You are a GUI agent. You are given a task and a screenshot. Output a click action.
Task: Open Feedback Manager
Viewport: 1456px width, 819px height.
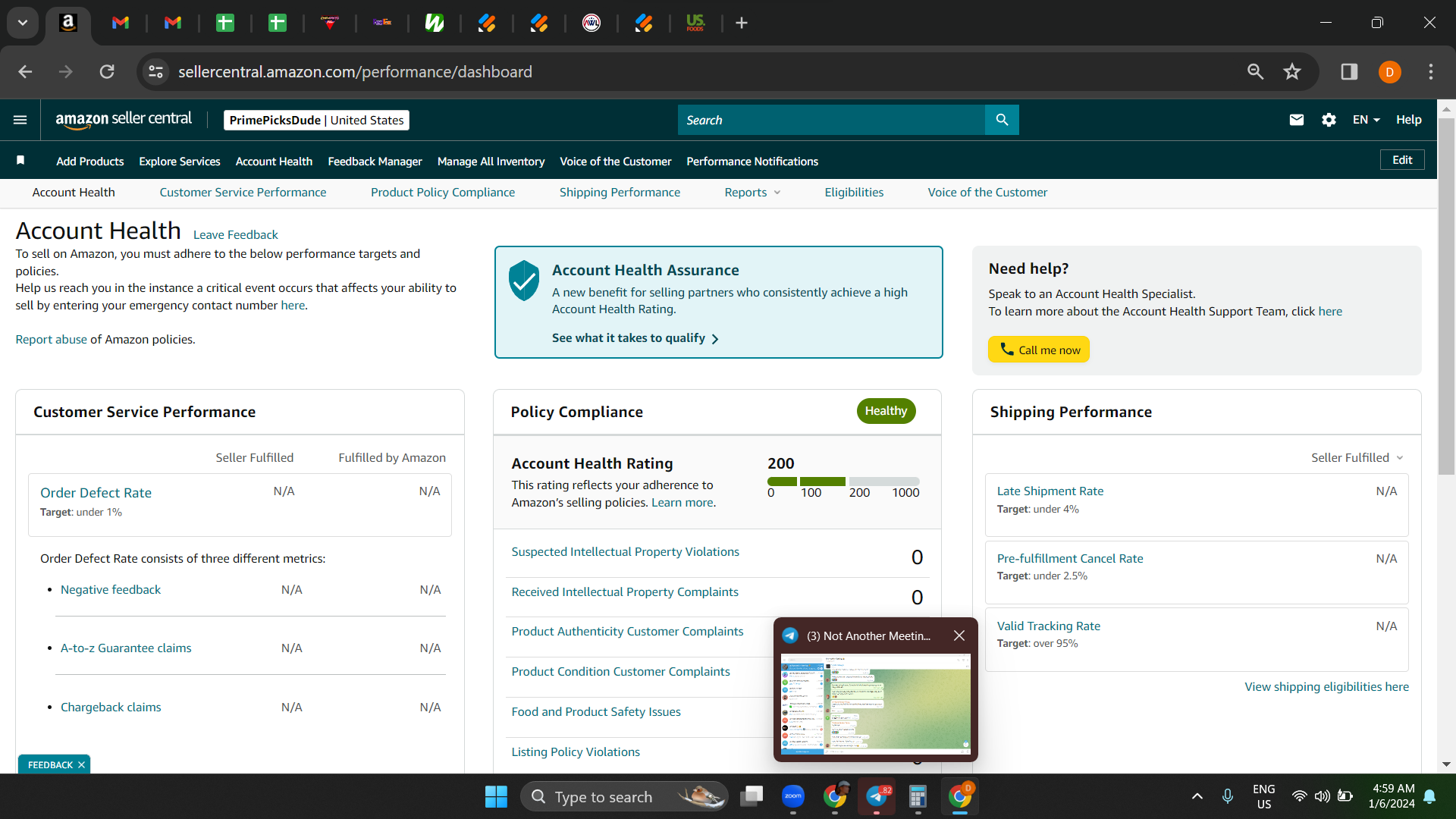pyautogui.click(x=375, y=162)
